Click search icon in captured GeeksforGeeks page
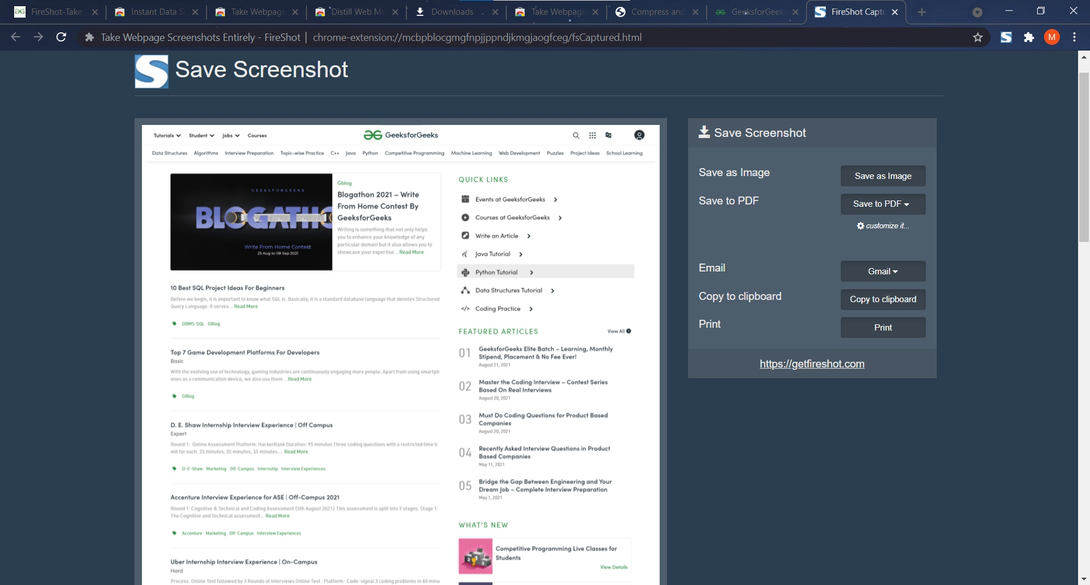Screen dimensions: 1090x585 click(x=576, y=135)
